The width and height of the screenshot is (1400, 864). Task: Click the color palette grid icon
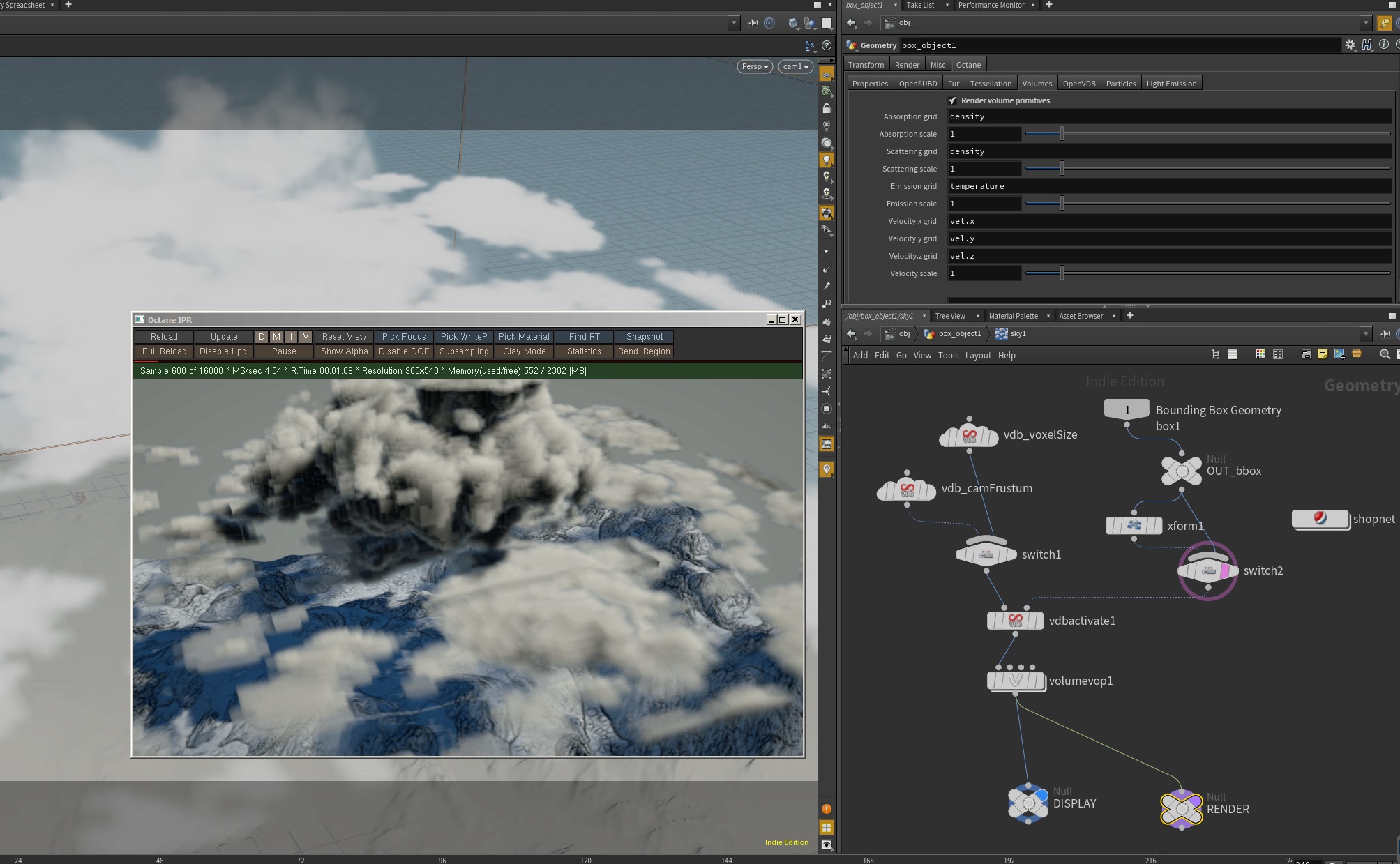[1260, 354]
